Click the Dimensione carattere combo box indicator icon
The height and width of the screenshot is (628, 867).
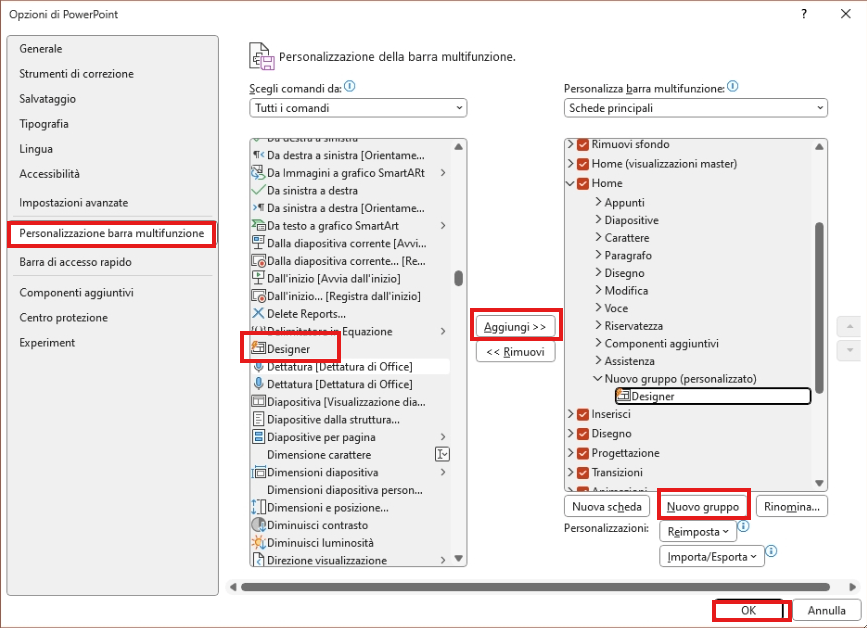pos(442,454)
